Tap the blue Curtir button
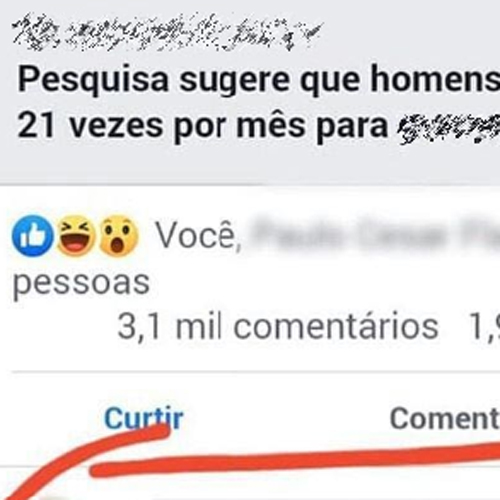Viewport: 500px width, 500px height. coord(144,418)
